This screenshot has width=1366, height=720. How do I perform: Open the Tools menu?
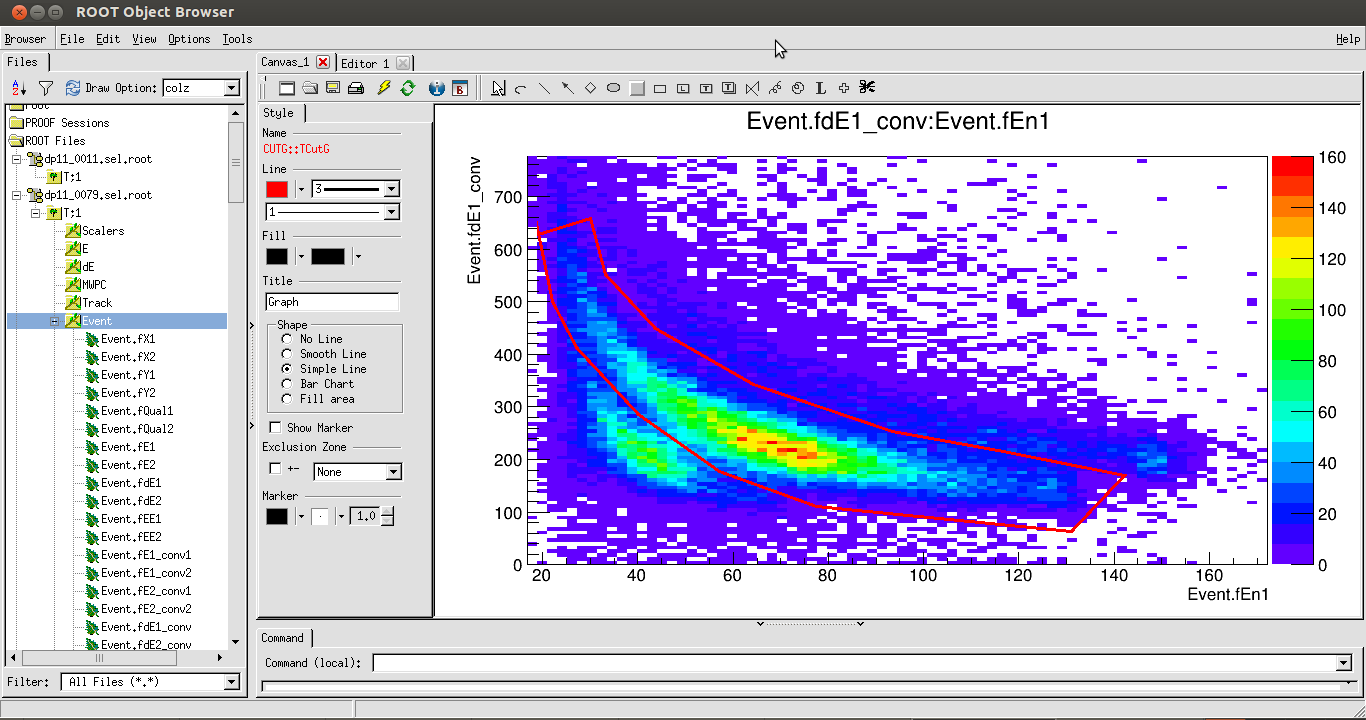click(x=237, y=39)
